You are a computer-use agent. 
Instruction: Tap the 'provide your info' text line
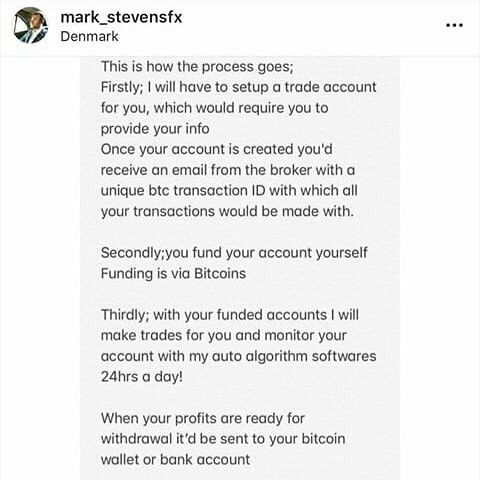coord(155,129)
